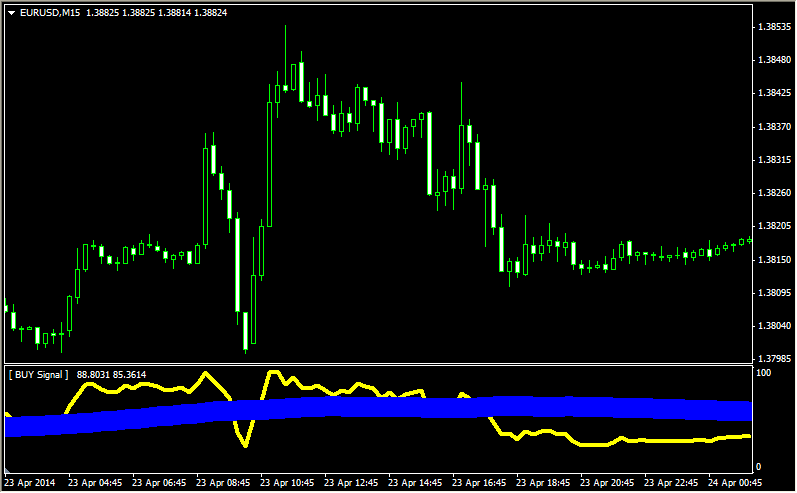
Task: Click the 23 Apr 04:45 time label
Action: (x=95, y=483)
